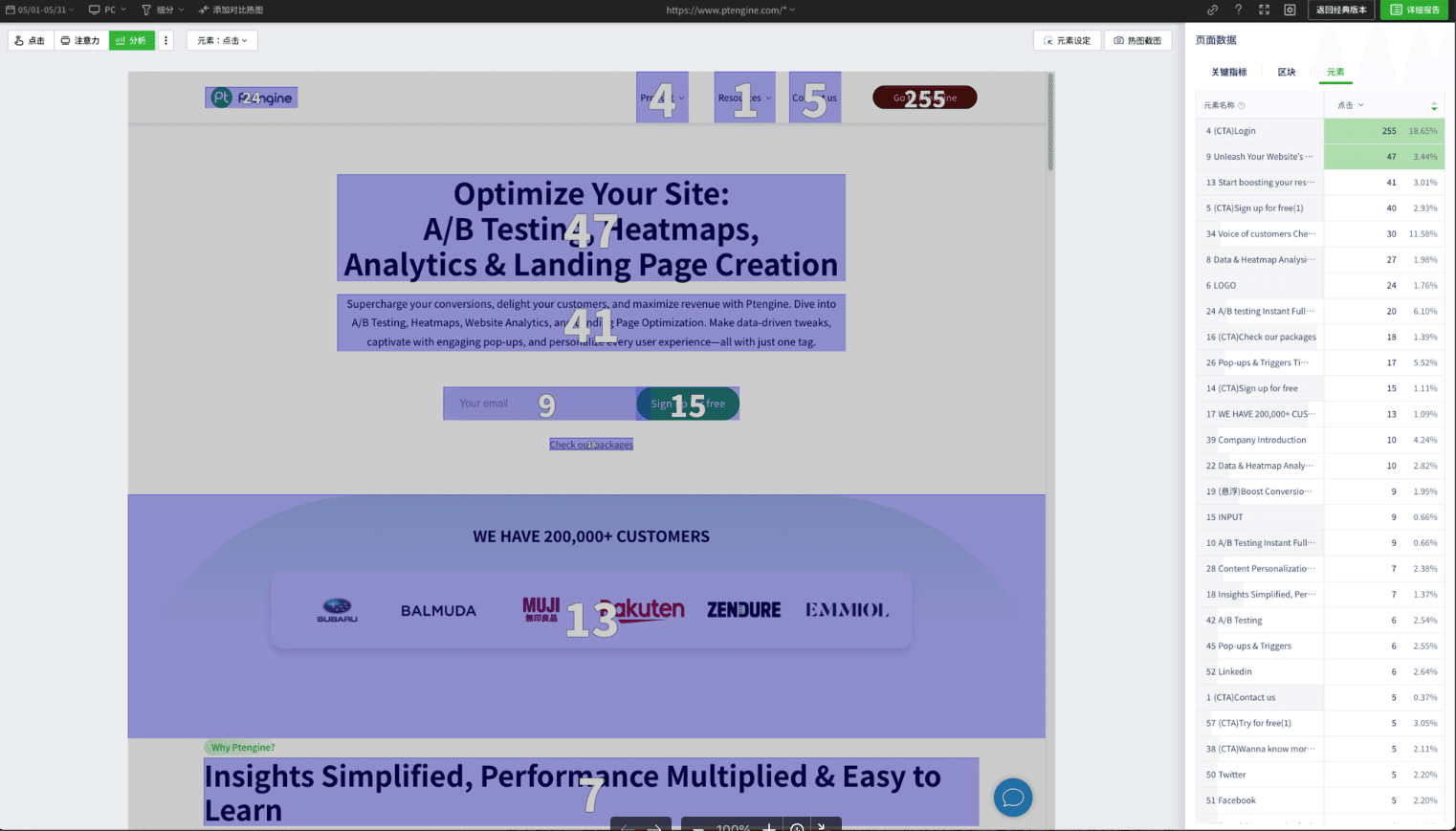1456x831 pixels.
Task: Click the 元素设定 element settings button
Action: click(1067, 40)
